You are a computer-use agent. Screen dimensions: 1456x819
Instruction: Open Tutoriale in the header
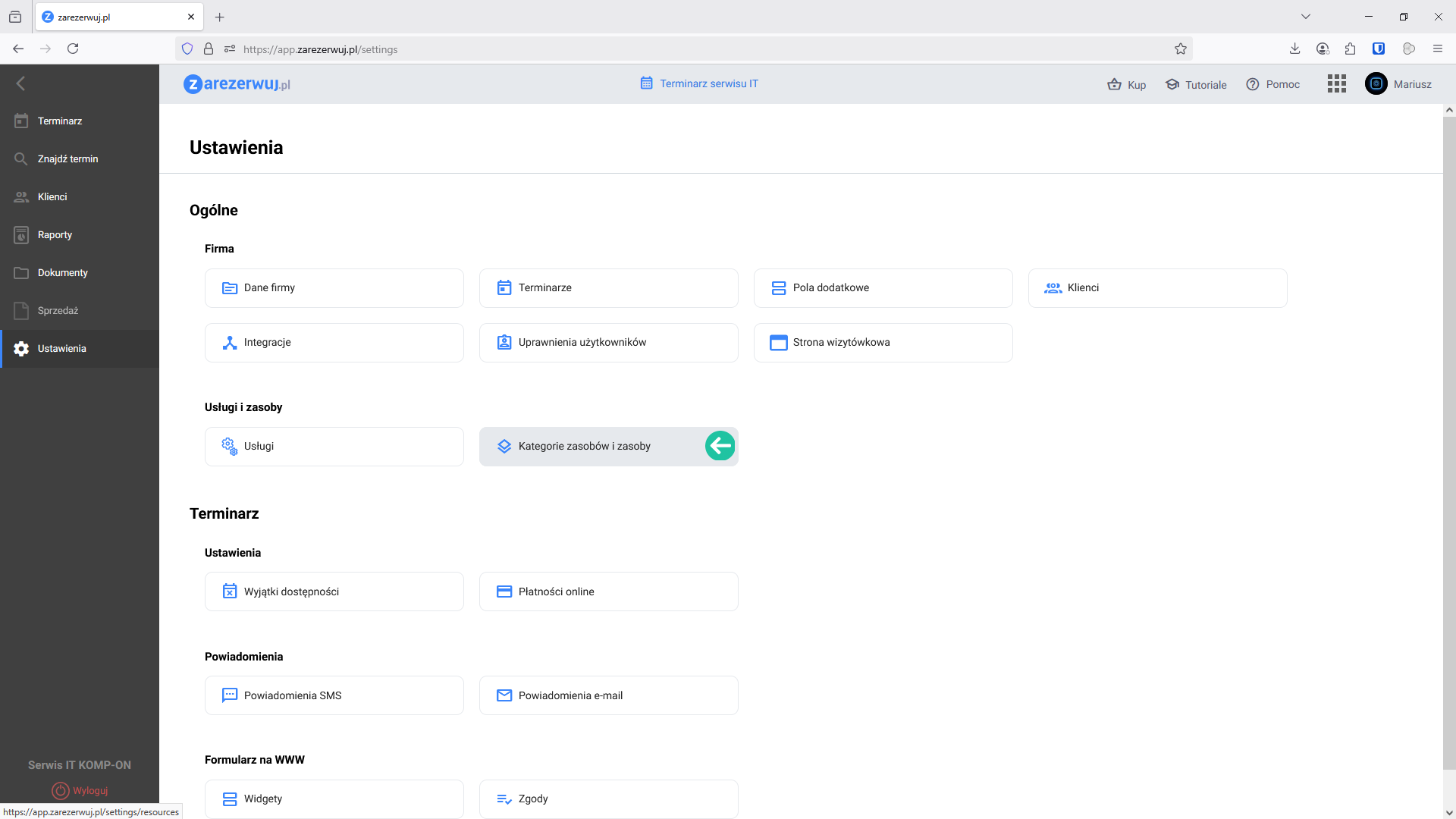(x=1196, y=84)
